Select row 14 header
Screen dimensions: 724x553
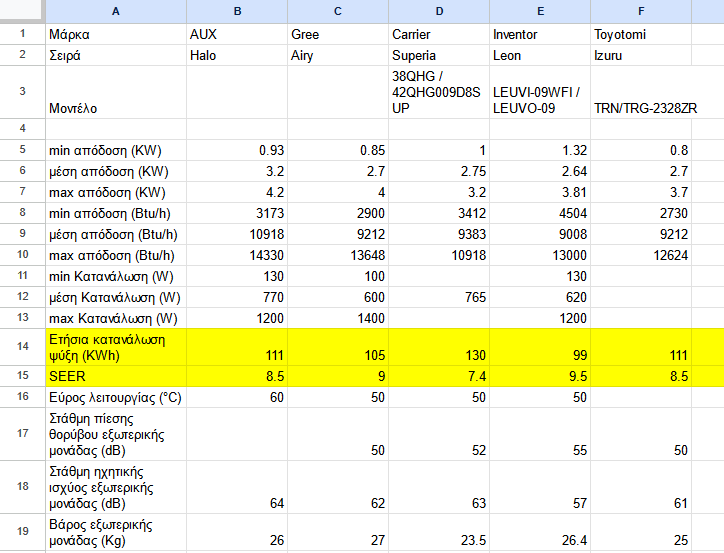23,347
